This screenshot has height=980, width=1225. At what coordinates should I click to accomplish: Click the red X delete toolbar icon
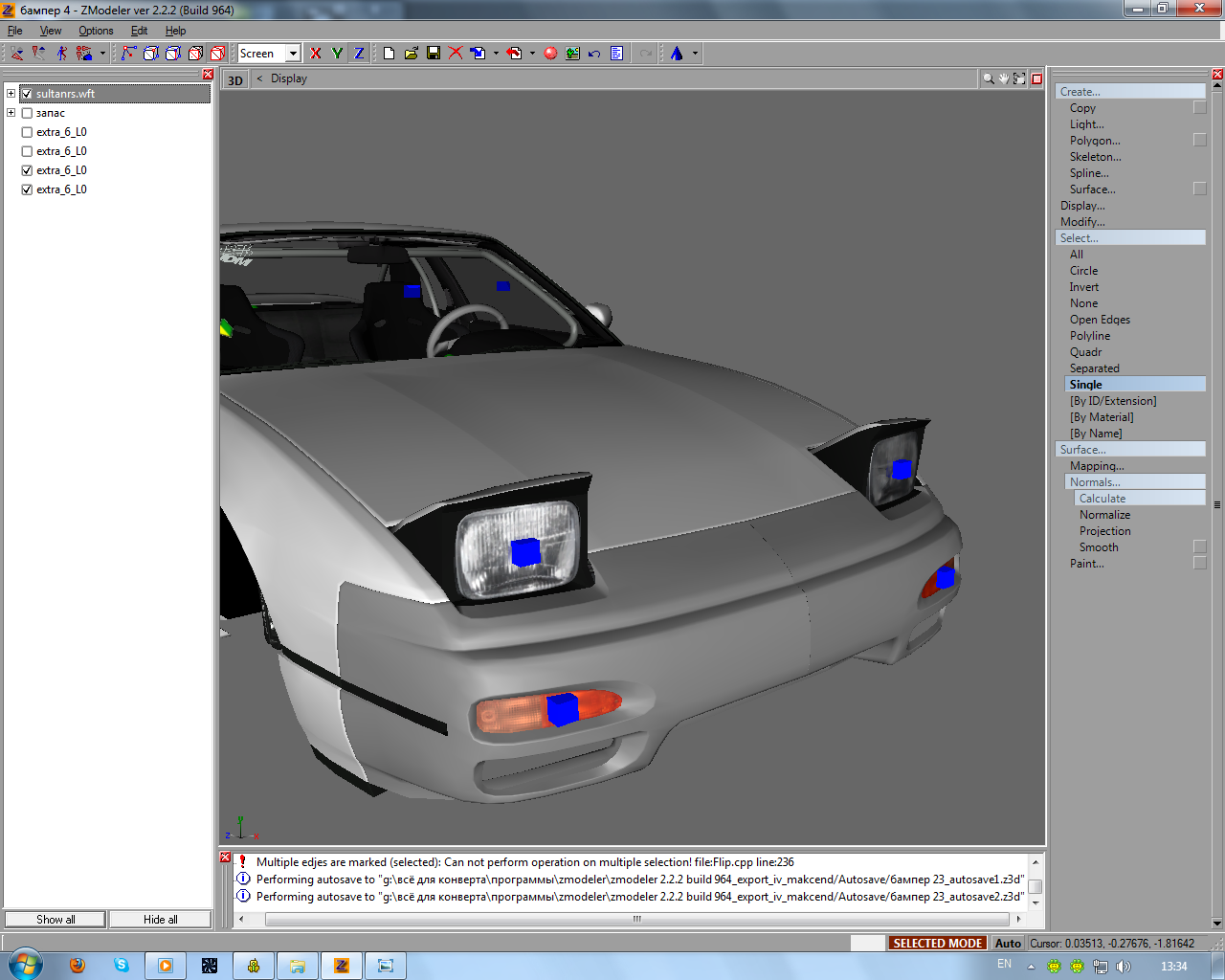click(456, 54)
